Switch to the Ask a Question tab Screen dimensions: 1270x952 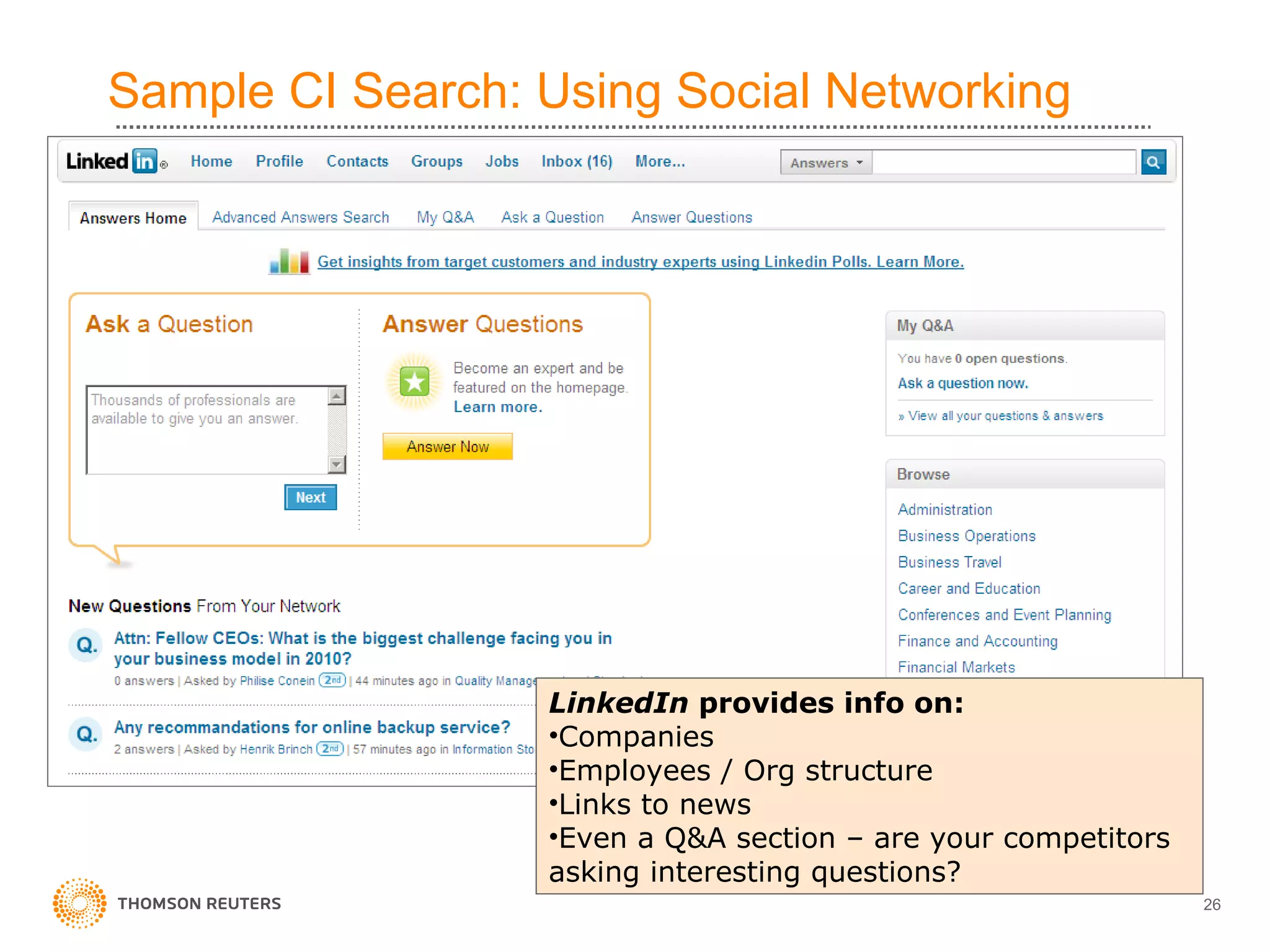(553, 218)
